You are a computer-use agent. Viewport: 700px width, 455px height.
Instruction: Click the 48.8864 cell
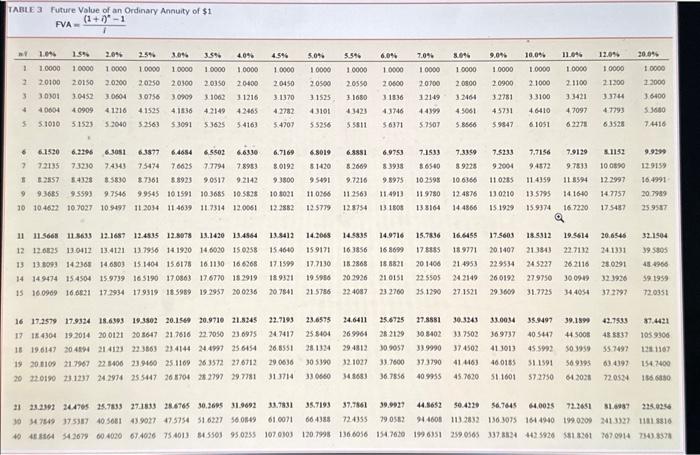42,436
